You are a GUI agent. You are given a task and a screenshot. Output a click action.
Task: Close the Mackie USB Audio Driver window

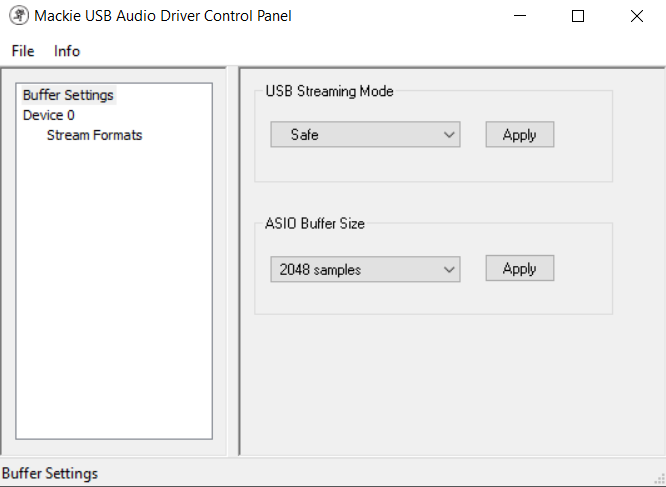click(x=637, y=16)
